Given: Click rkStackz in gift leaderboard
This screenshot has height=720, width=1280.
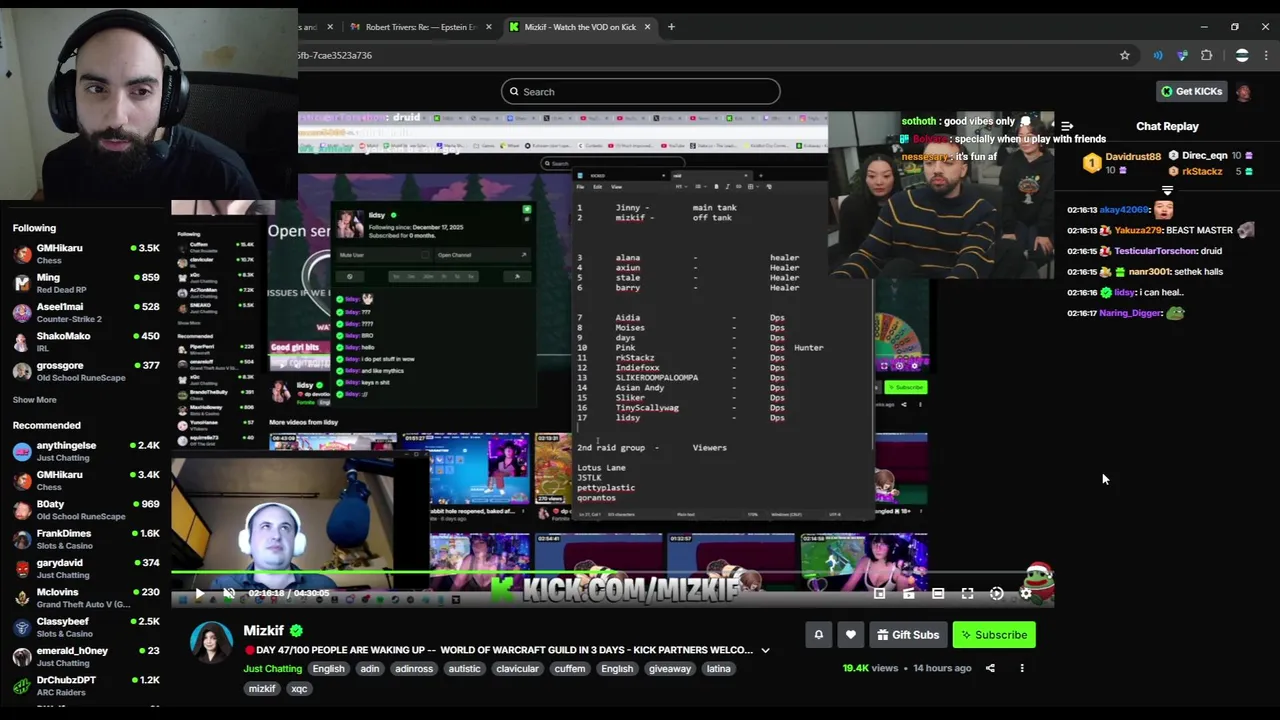Looking at the screenshot, I should tap(1201, 172).
